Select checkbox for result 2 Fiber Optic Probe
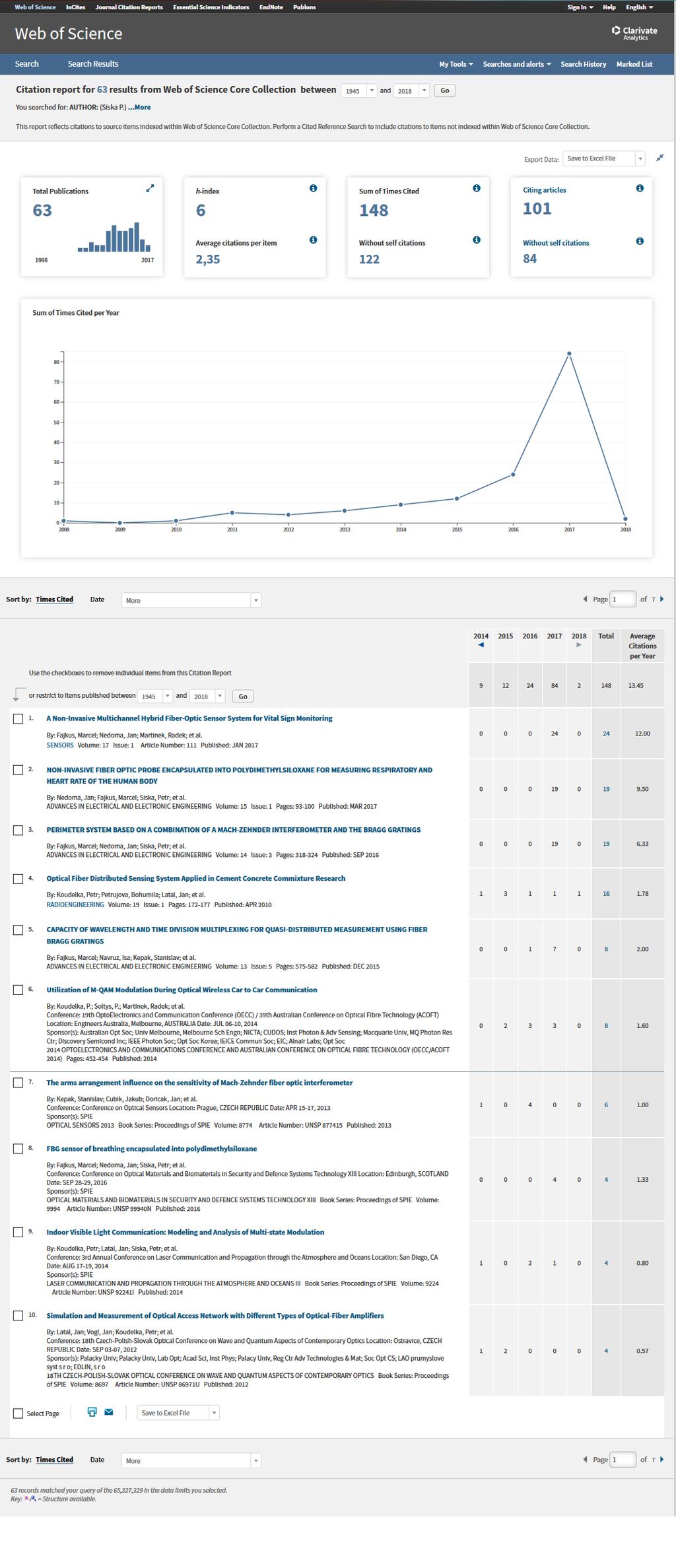The image size is (676, 1568). [18, 770]
